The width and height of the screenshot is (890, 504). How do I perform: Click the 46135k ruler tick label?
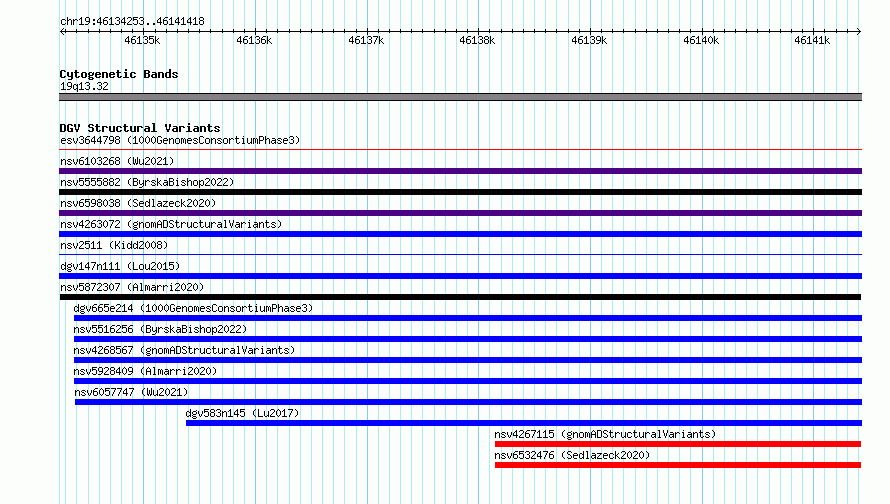tap(142, 40)
